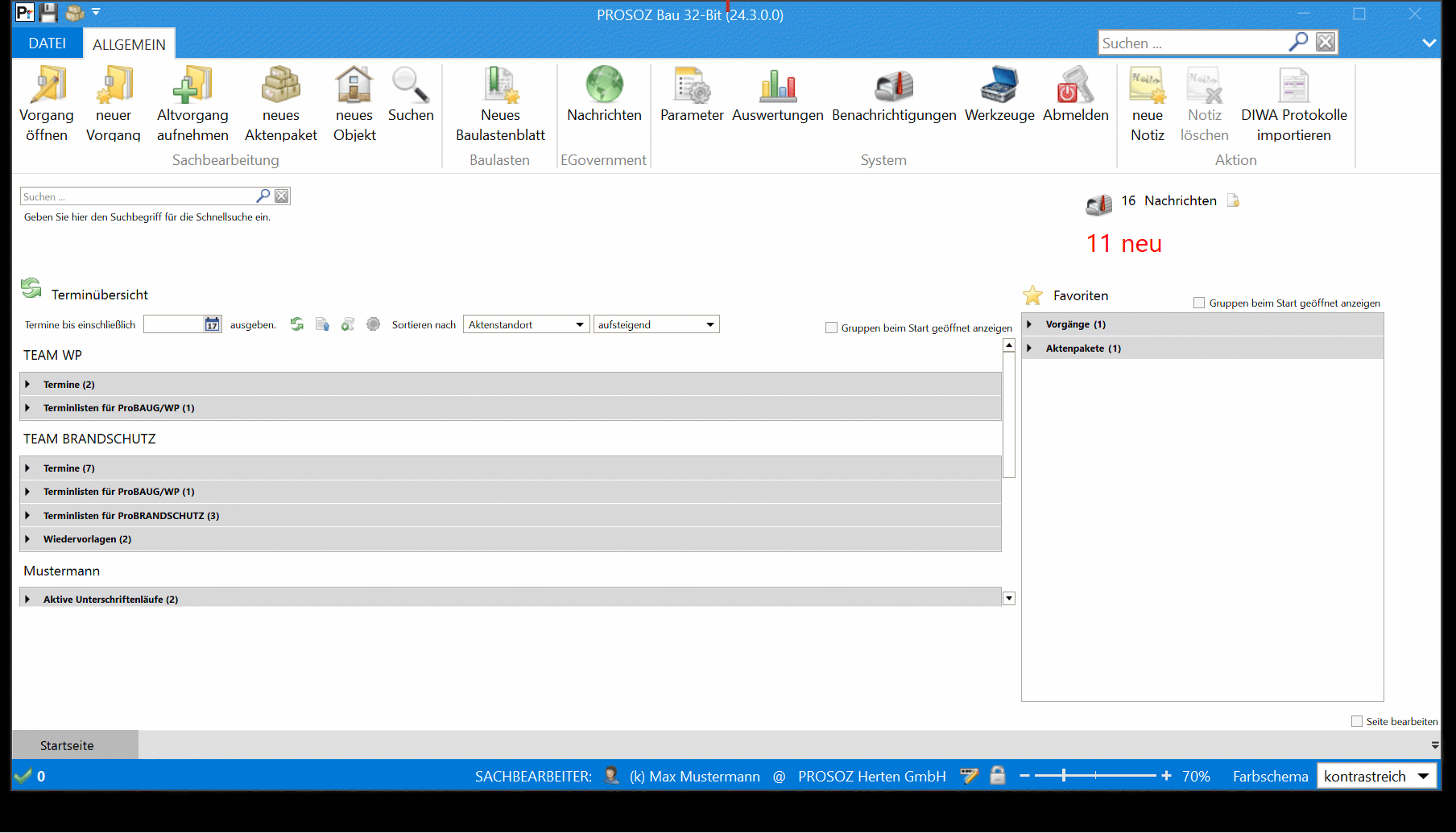1456x833 pixels.
Task: Clear the ribbon search box
Action: (1326, 42)
